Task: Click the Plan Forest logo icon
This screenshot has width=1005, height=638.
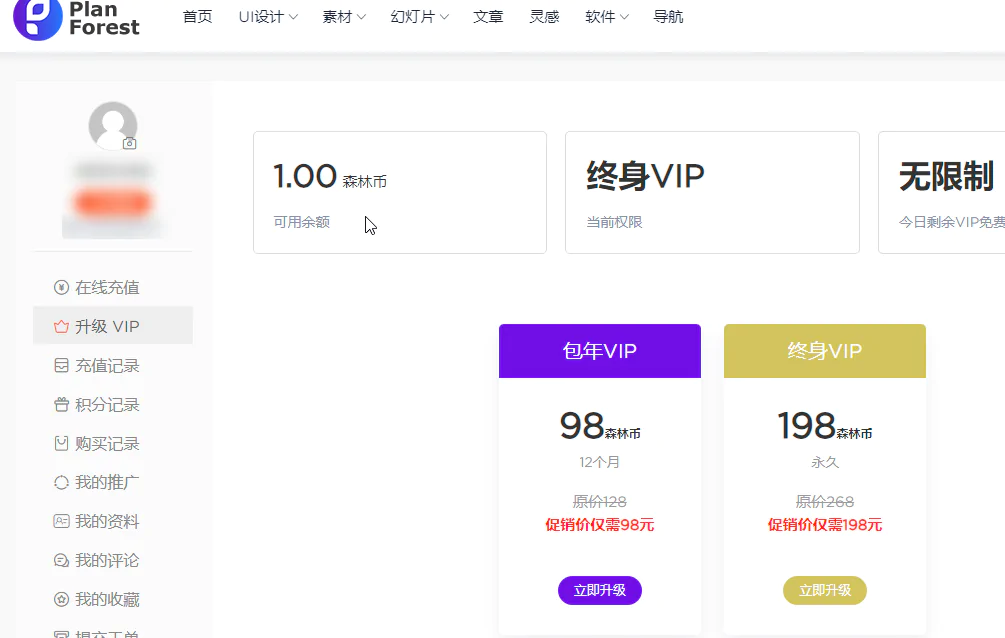Action: pyautogui.click(x=37, y=19)
